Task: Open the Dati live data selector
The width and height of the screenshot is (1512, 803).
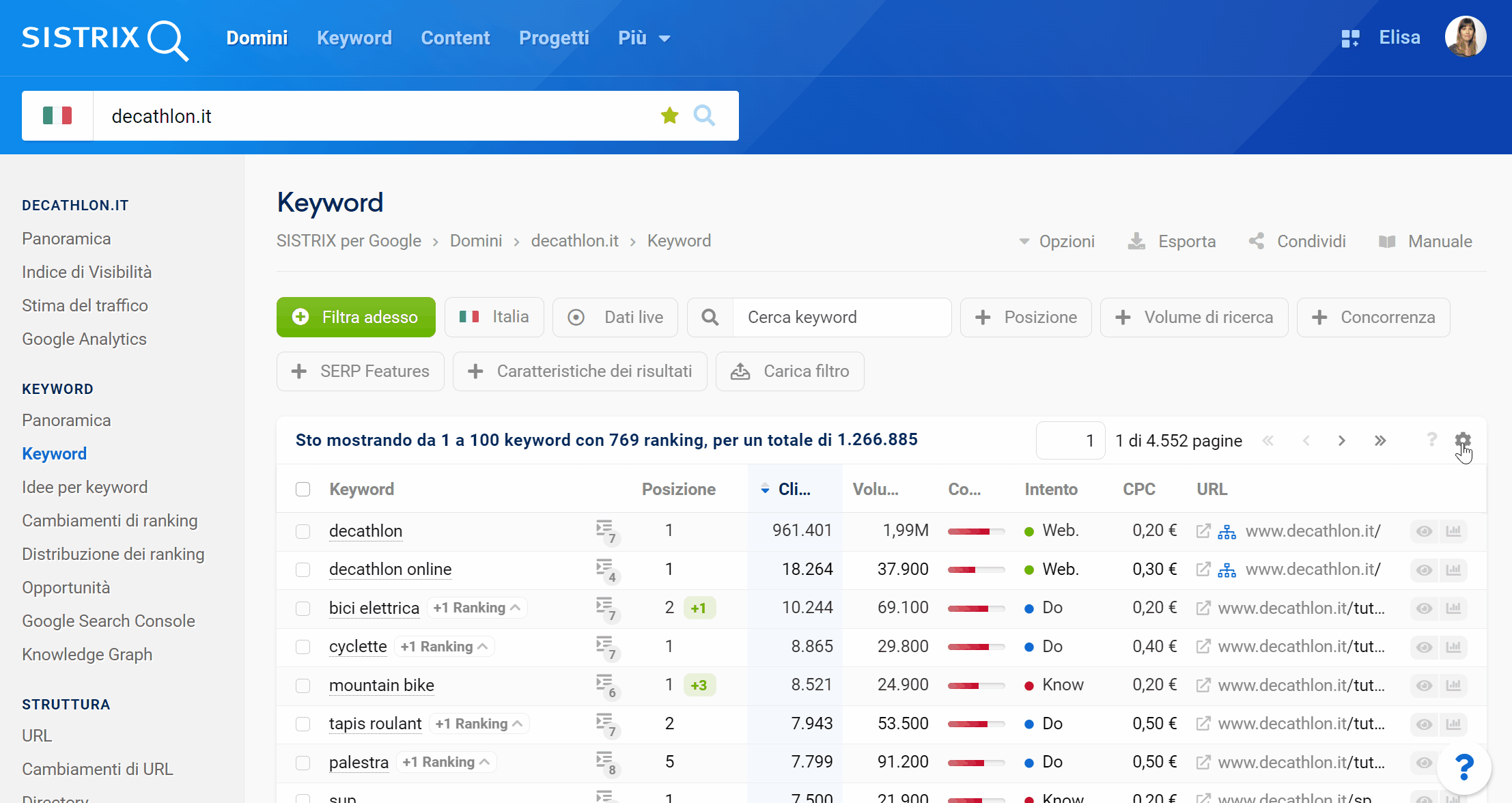Action: pyautogui.click(x=615, y=317)
